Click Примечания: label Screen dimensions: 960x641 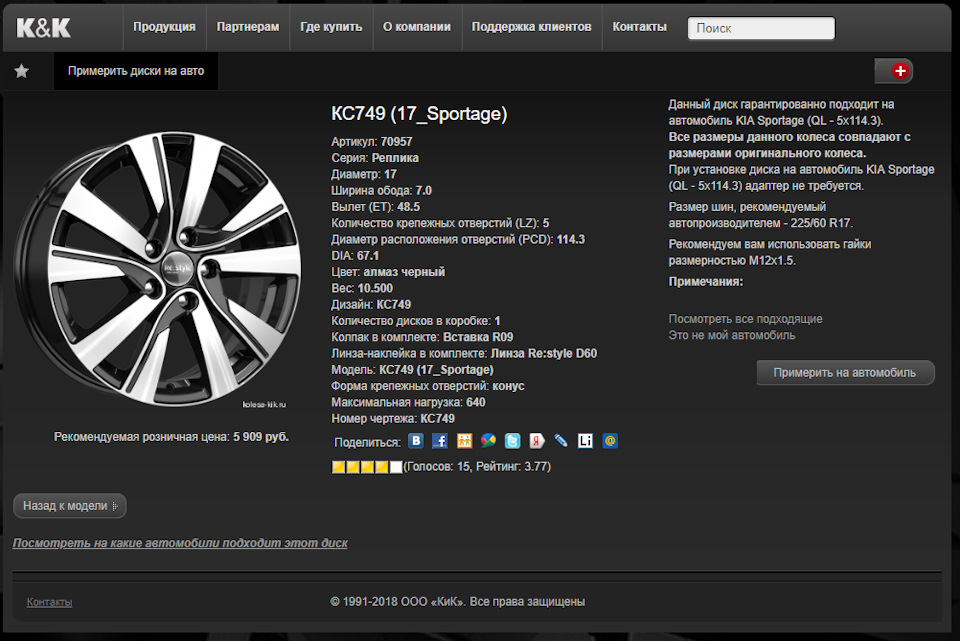tap(706, 282)
